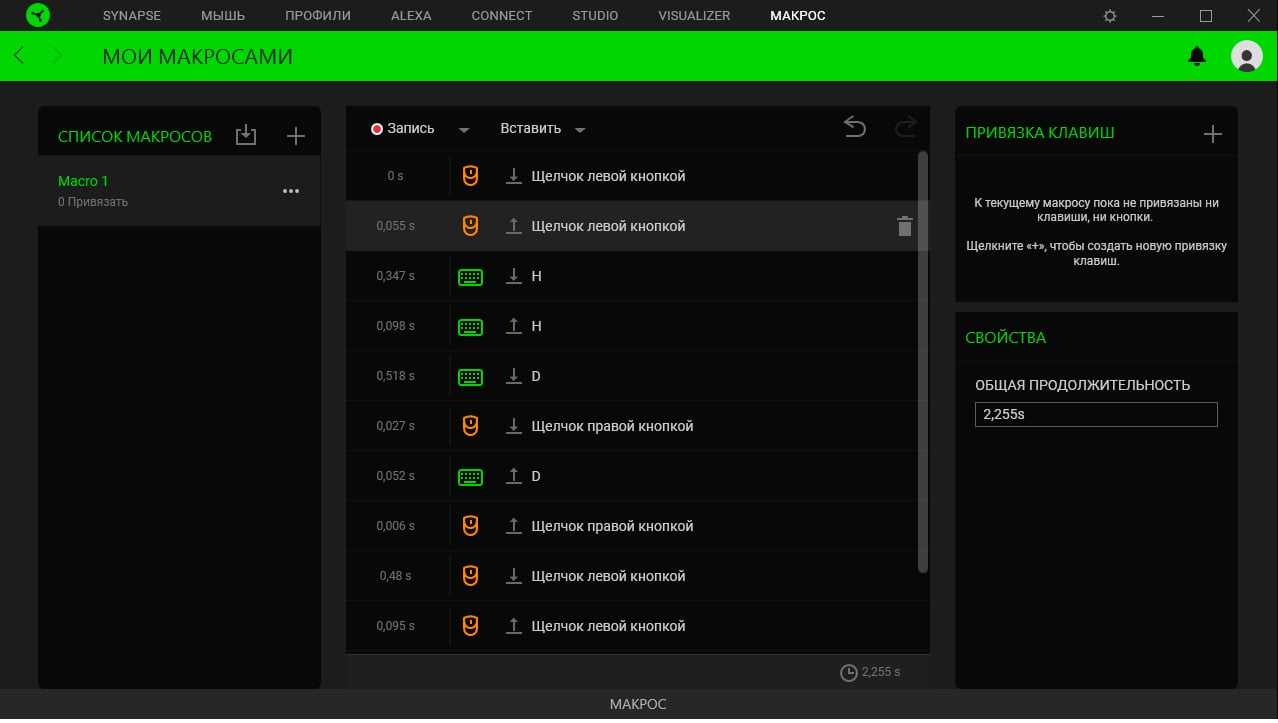Open the Macro 1 three-dots options menu

pos(291,191)
